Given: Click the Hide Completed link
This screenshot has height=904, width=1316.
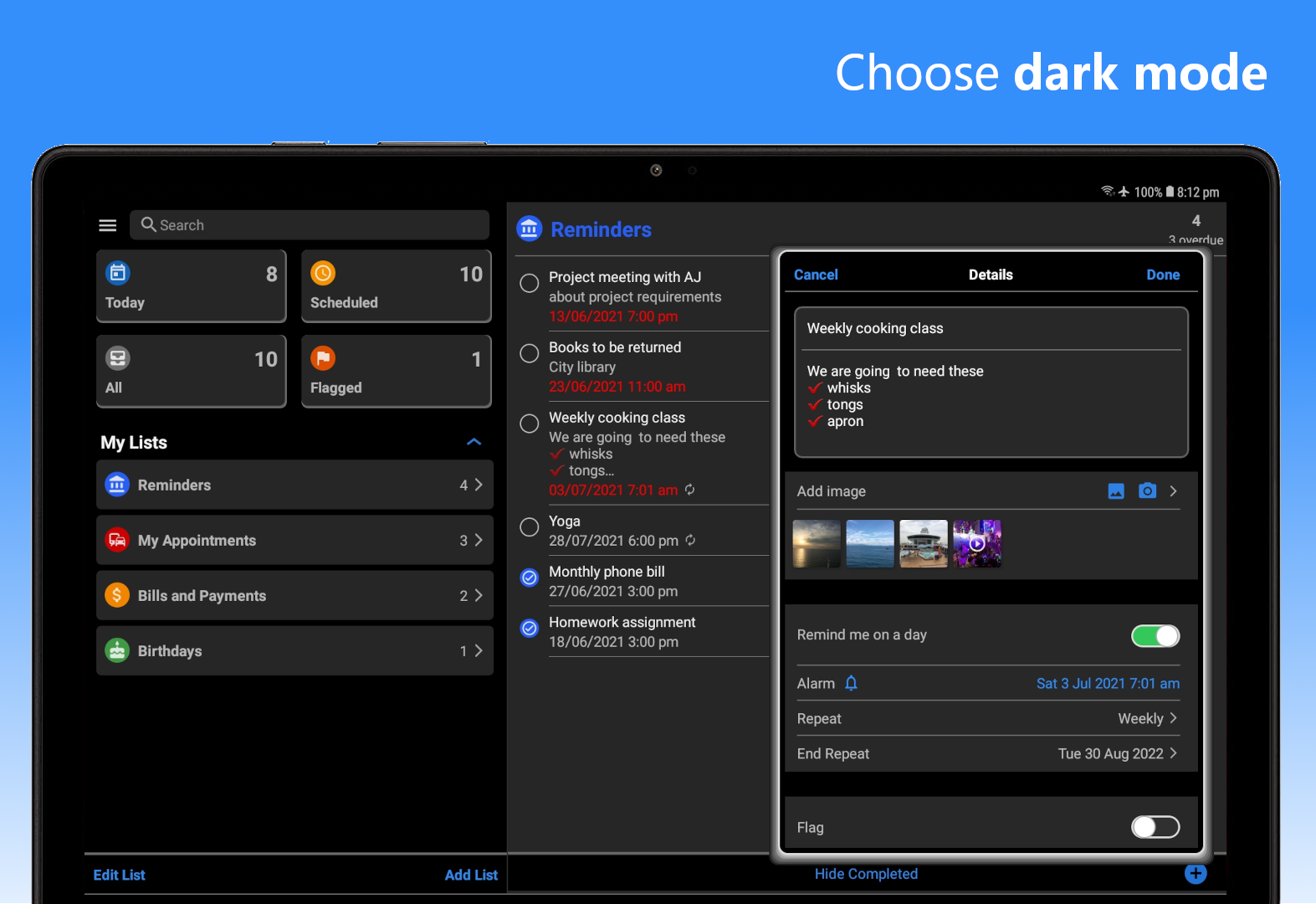Looking at the screenshot, I should pos(866,874).
